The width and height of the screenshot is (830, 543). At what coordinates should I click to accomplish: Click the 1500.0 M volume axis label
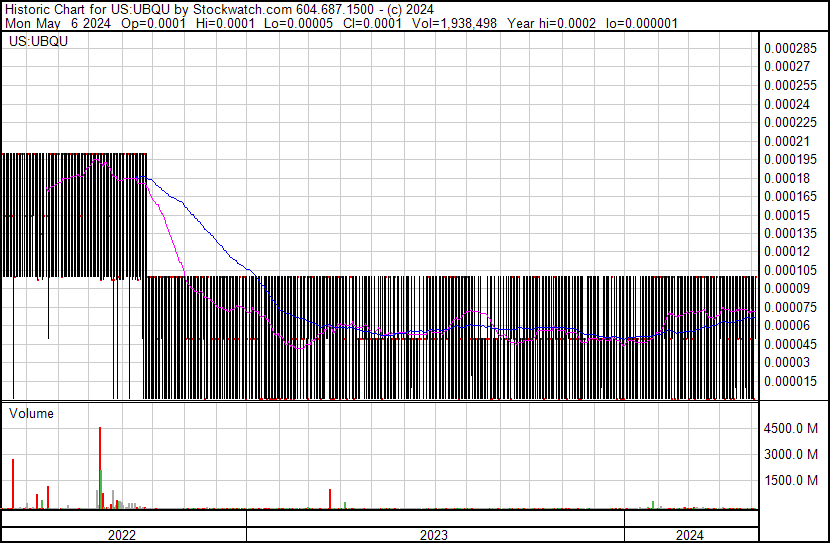click(x=791, y=480)
